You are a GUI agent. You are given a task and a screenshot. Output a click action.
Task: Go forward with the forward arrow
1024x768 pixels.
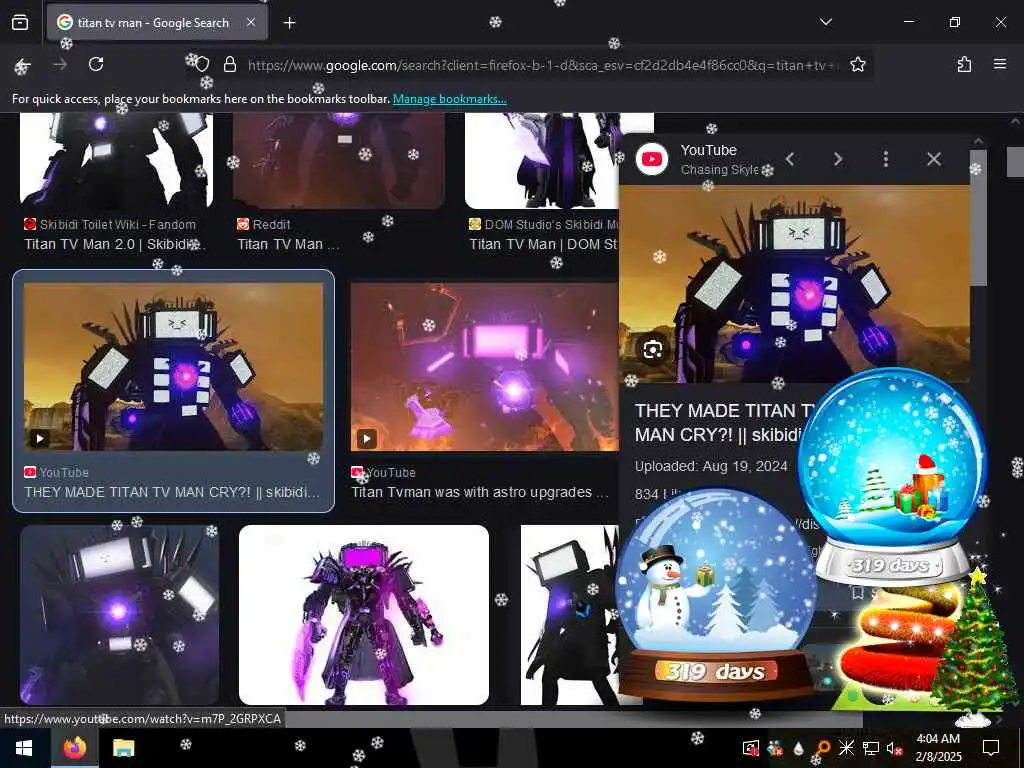tap(60, 64)
